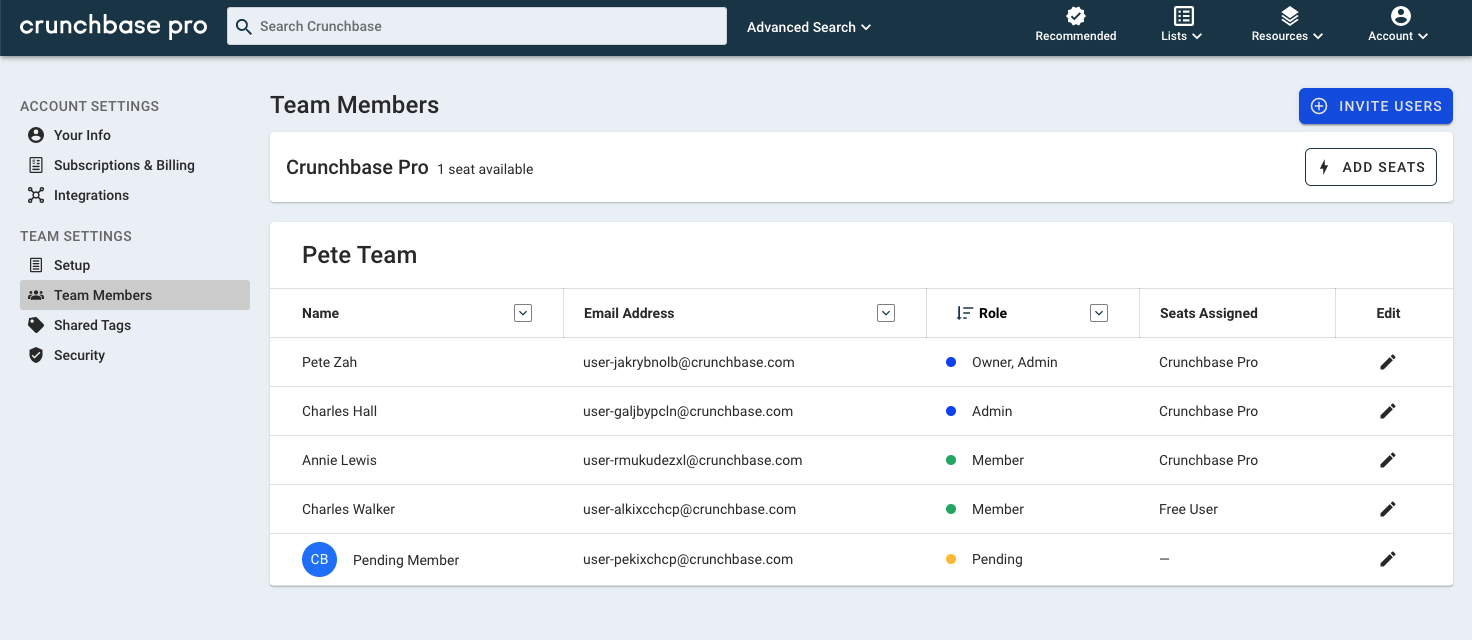Click the CB avatar circle
Screen dimensions: 1472x640
[319, 559]
